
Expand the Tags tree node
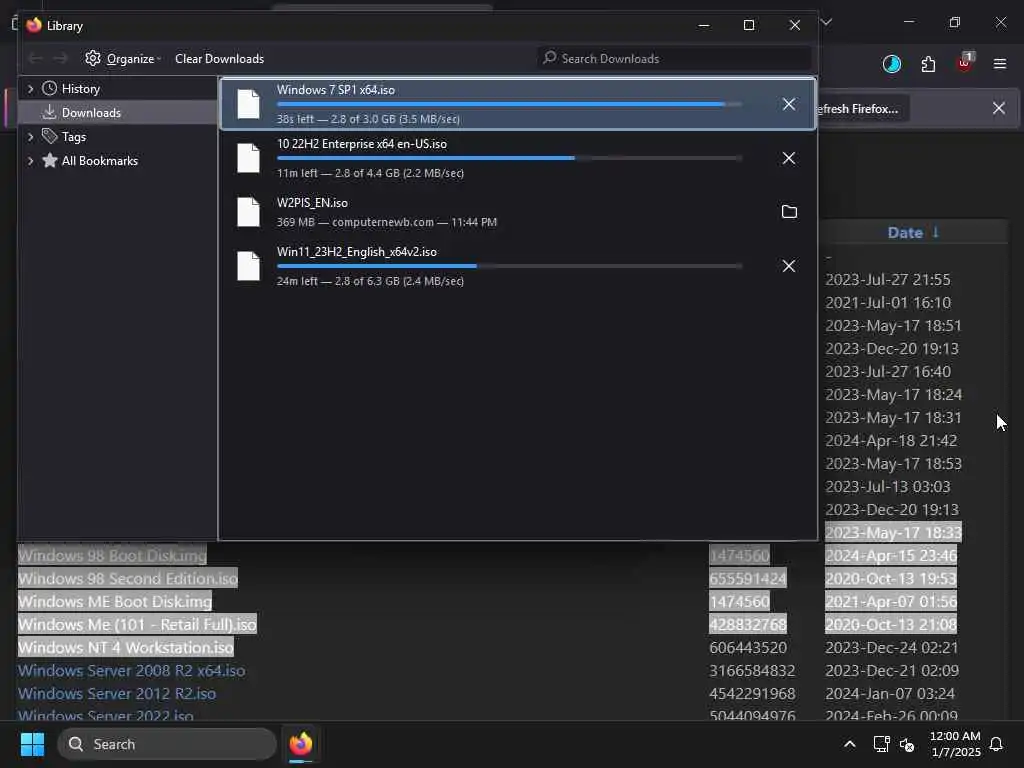click(x=30, y=136)
